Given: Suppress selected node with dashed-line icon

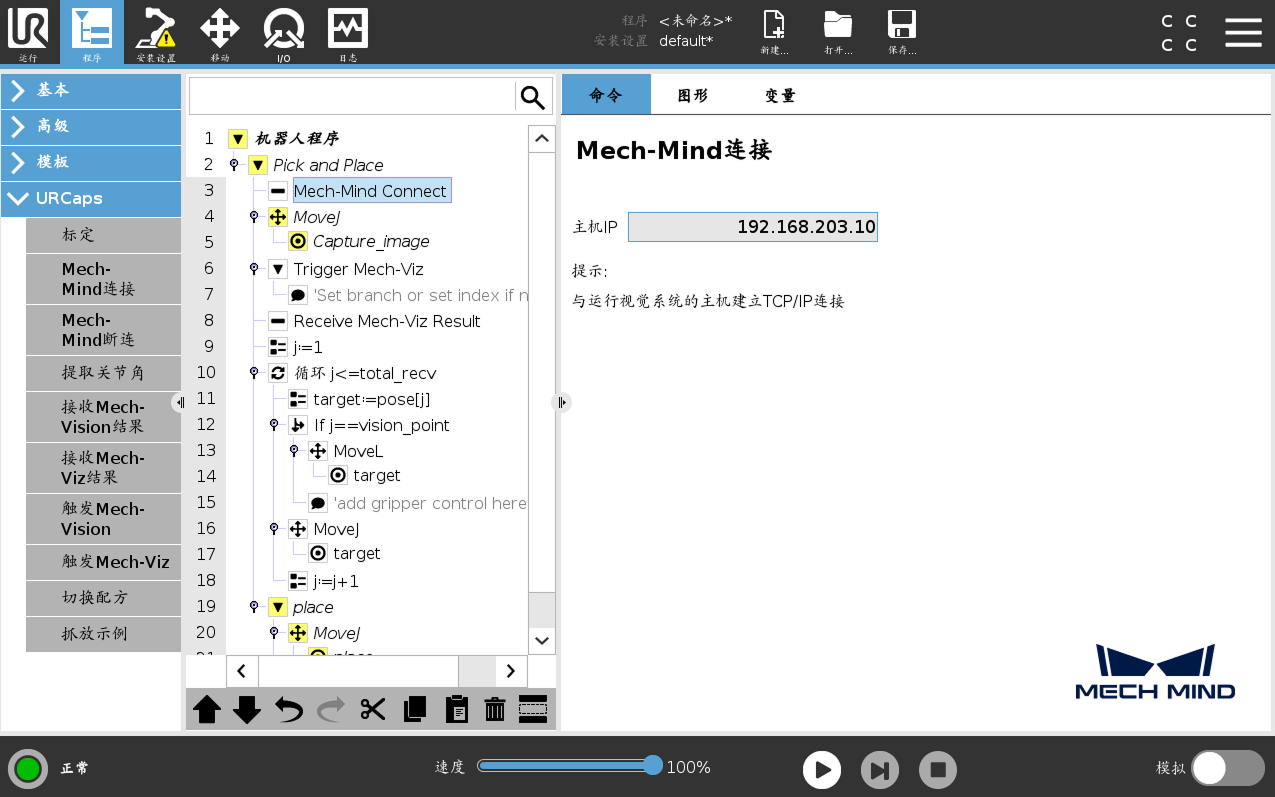Looking at the screenshot, I should coord(533,709).
